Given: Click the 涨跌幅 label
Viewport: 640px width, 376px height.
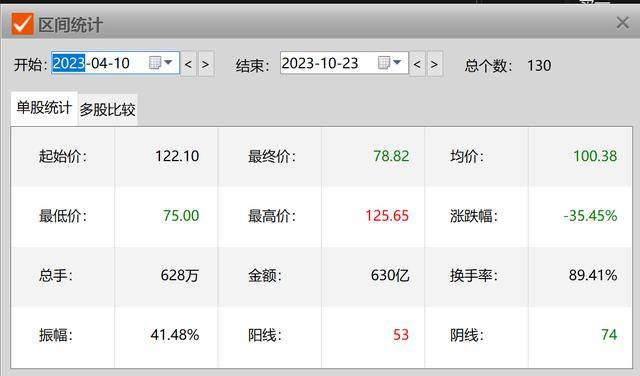Looking at the screenshot, I should 474,216.
